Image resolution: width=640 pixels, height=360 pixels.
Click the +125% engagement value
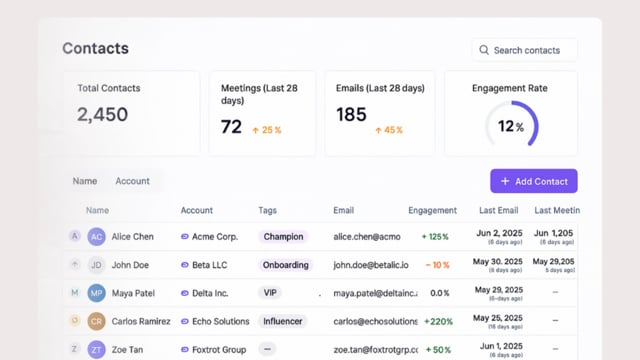(435, 236)
